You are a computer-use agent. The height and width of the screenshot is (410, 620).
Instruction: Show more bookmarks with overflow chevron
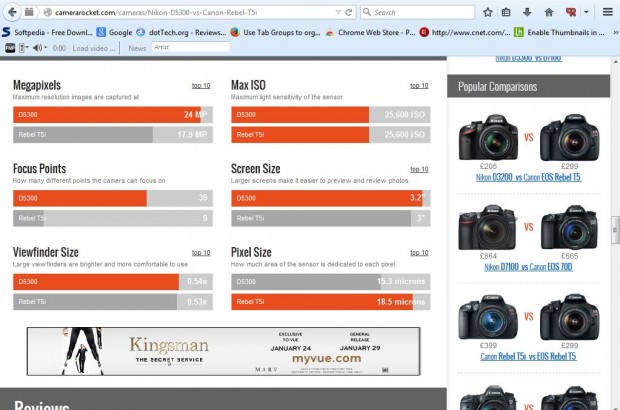click(610, 31)
